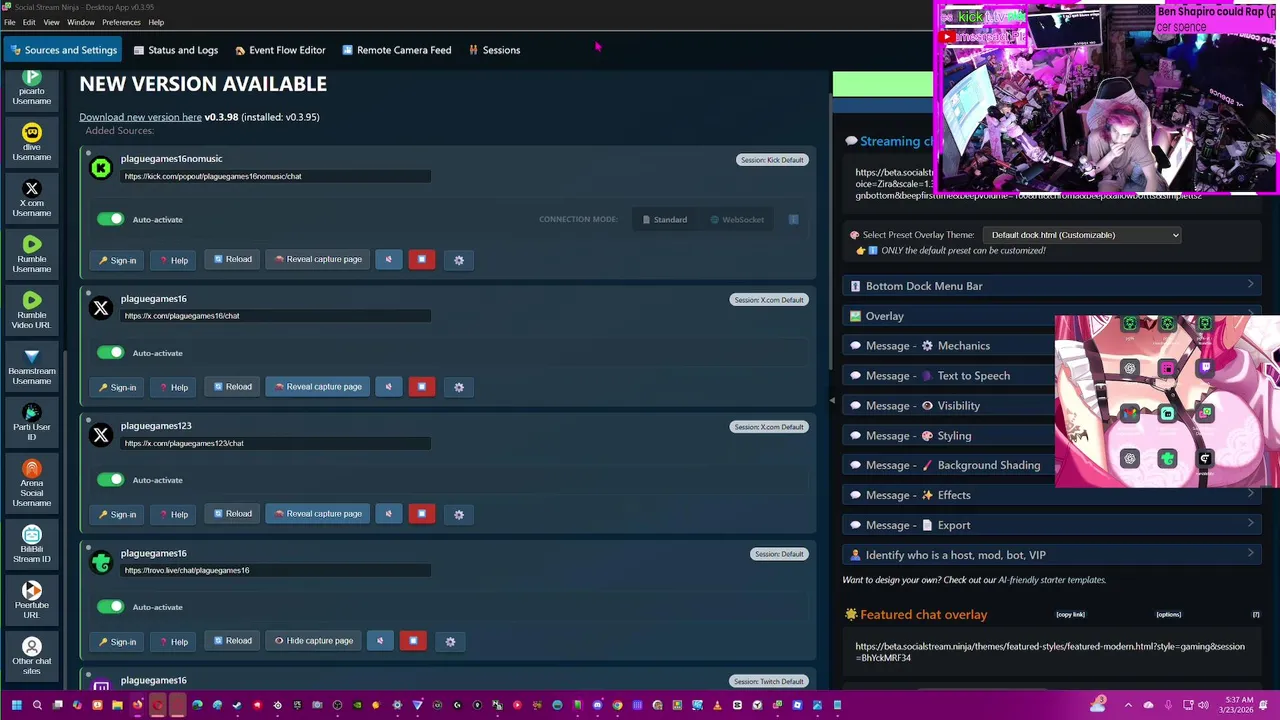Switch to Status and Logs tab
The width and height of the screenshot is (1280, 720).
(x=175, y=50)
